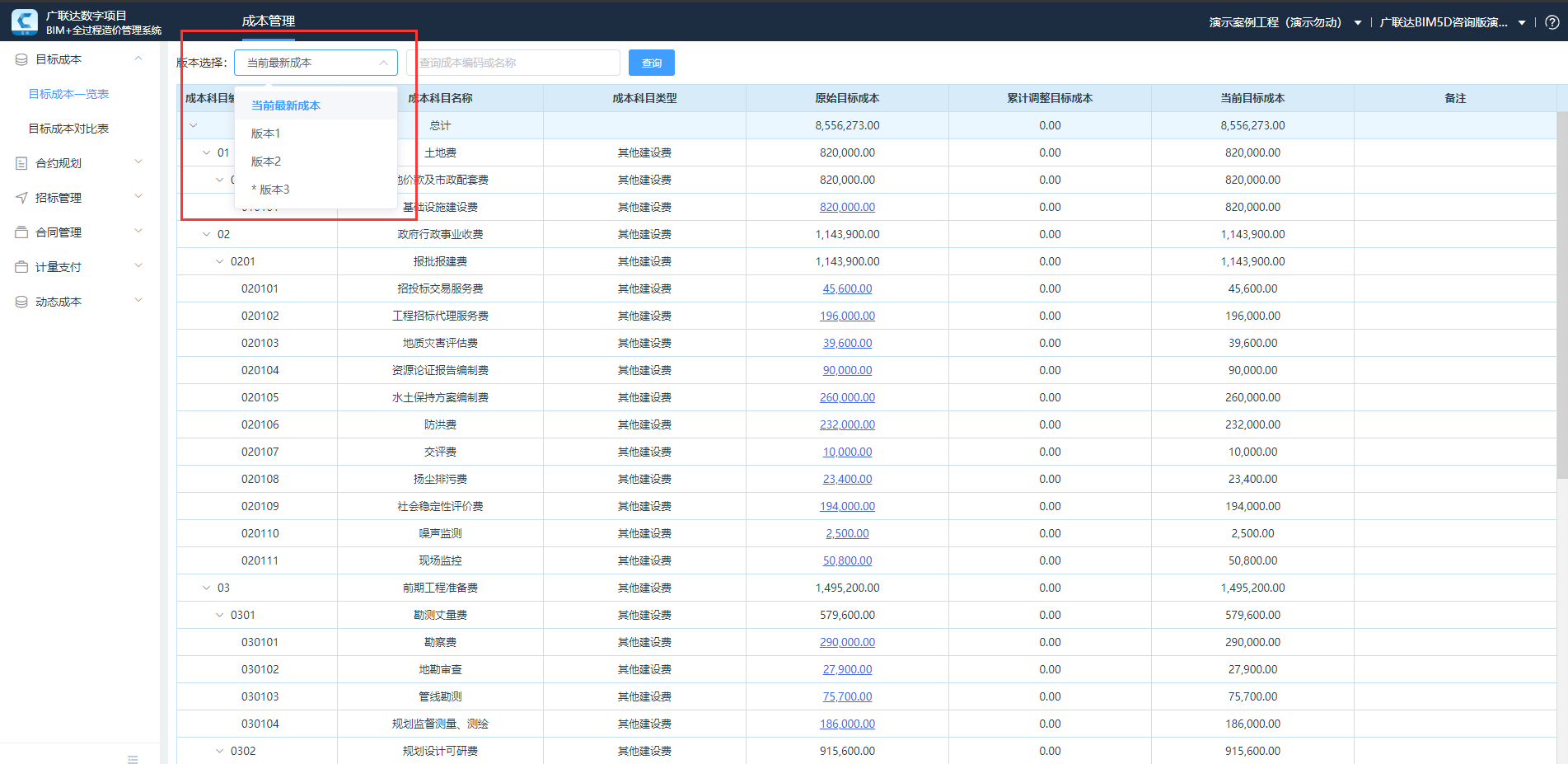This screenshot has height=764, width=1568.
Task: Select the 前期工程准备费 name cell
Action: point(440,588)
